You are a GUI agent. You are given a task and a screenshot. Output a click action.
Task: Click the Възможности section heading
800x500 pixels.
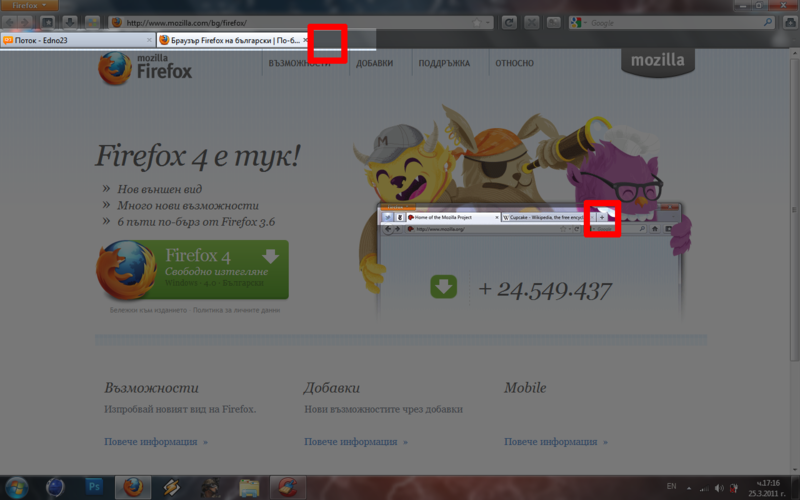pyautogui.click(x=151, y=388)
